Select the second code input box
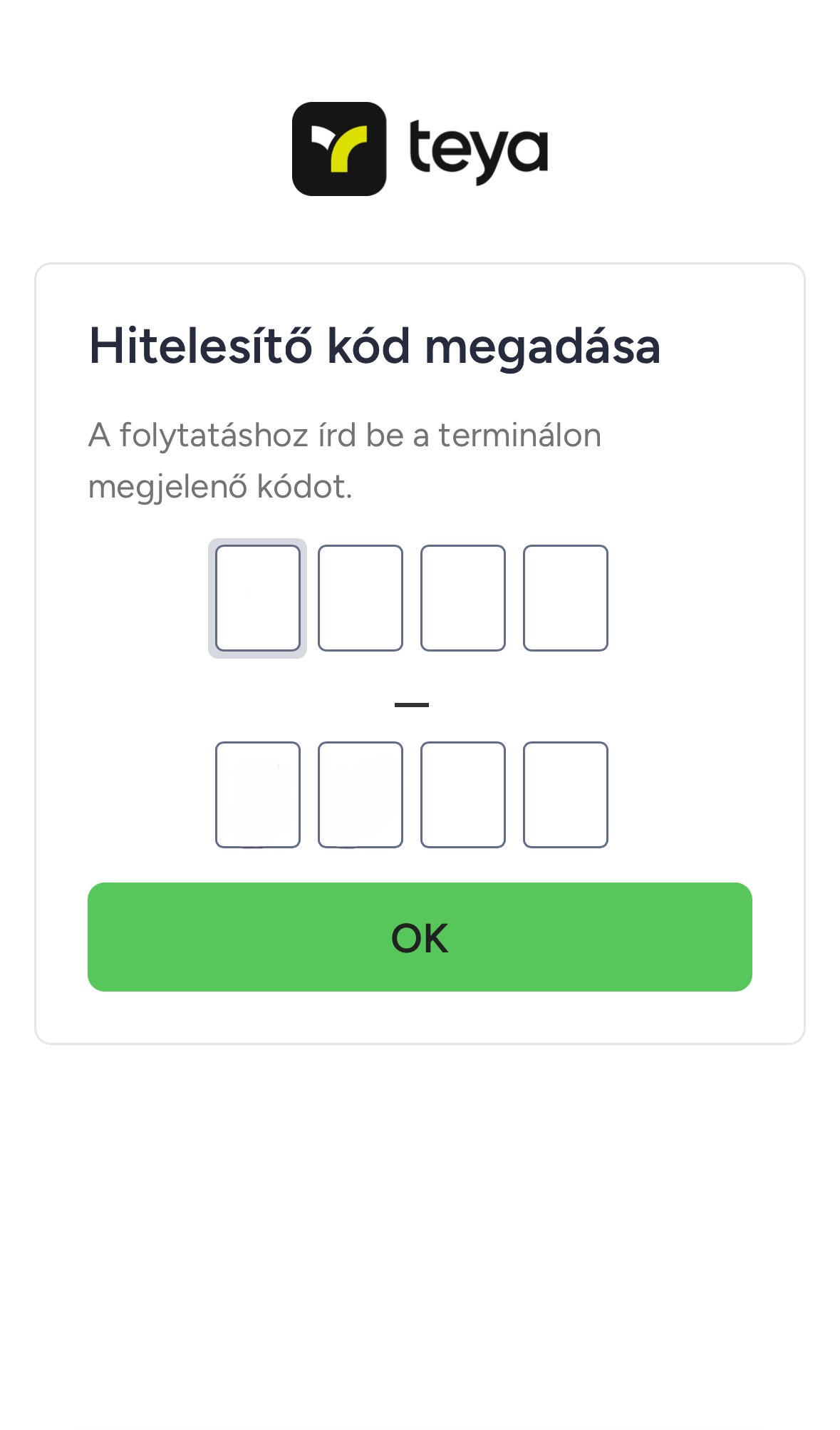 point(361,598)
